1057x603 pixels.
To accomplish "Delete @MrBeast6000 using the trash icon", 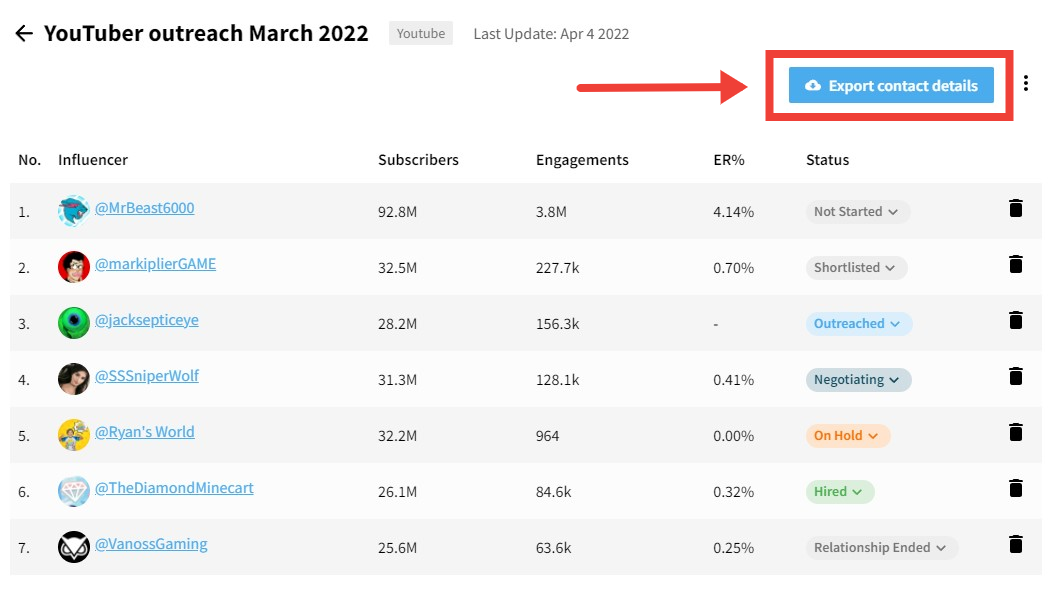I will tap(1016, 209).
